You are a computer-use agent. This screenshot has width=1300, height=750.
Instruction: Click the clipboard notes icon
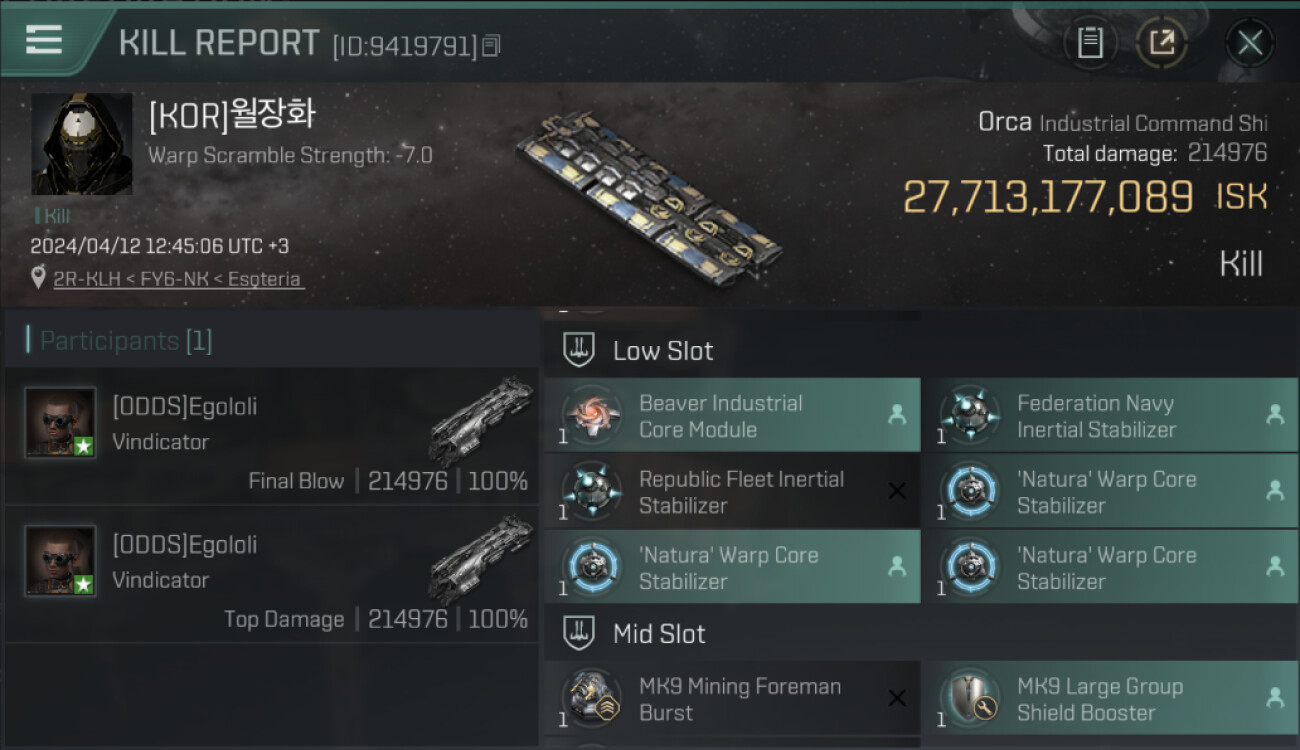[x=1090, y=42]
